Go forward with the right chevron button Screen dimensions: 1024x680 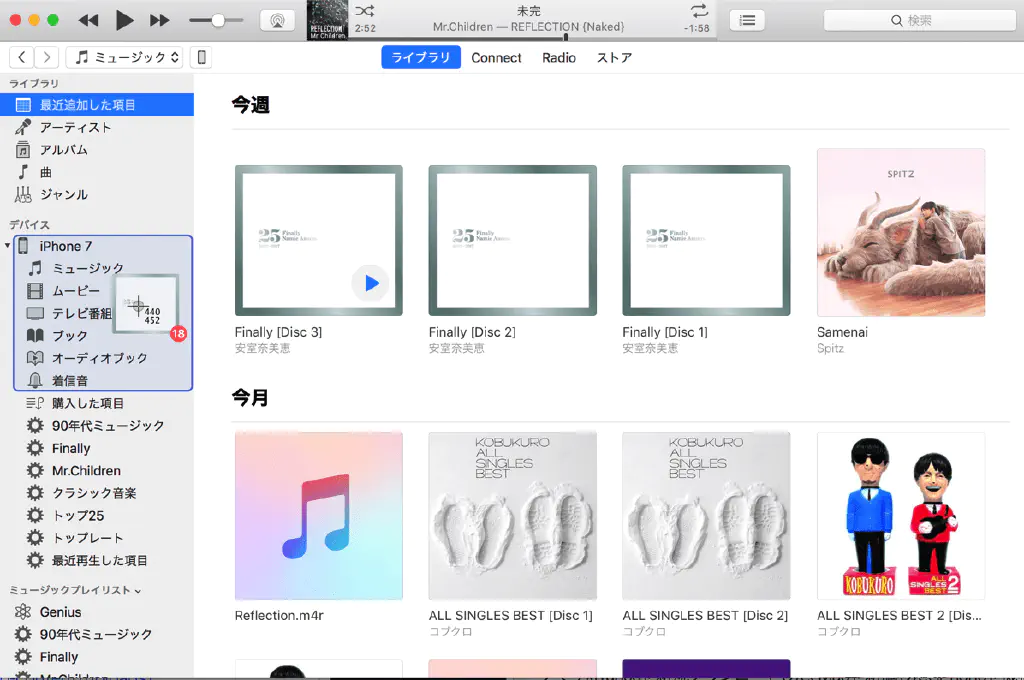[x=46, y=57]
